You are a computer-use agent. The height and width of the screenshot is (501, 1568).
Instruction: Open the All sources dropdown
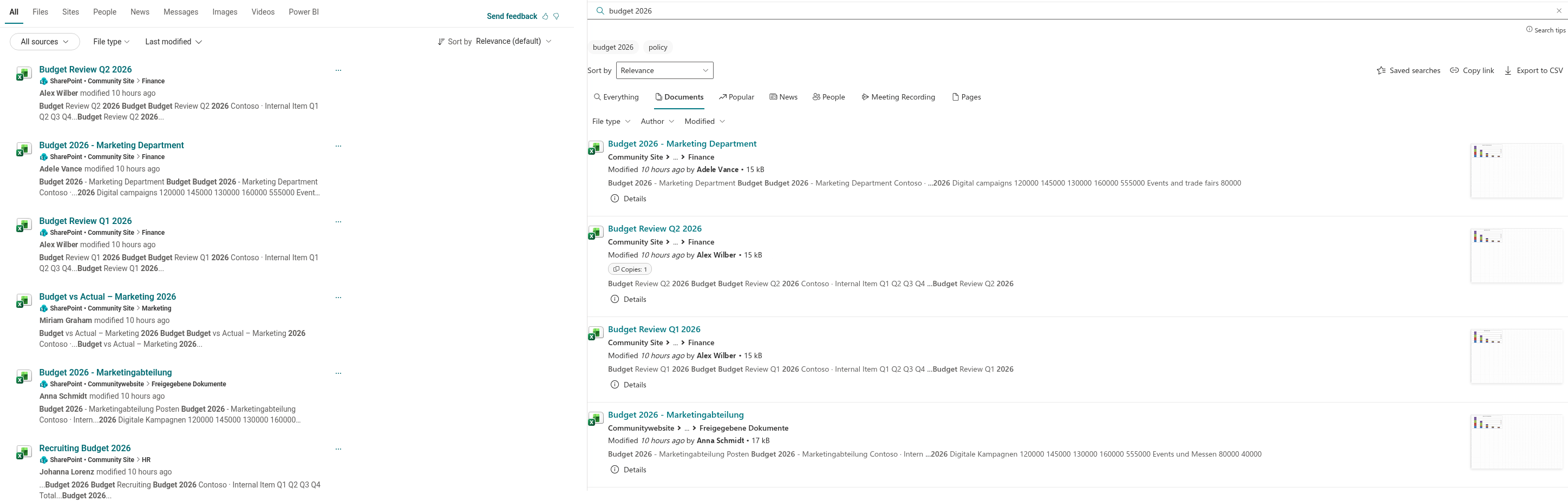[x=45, y=42]
